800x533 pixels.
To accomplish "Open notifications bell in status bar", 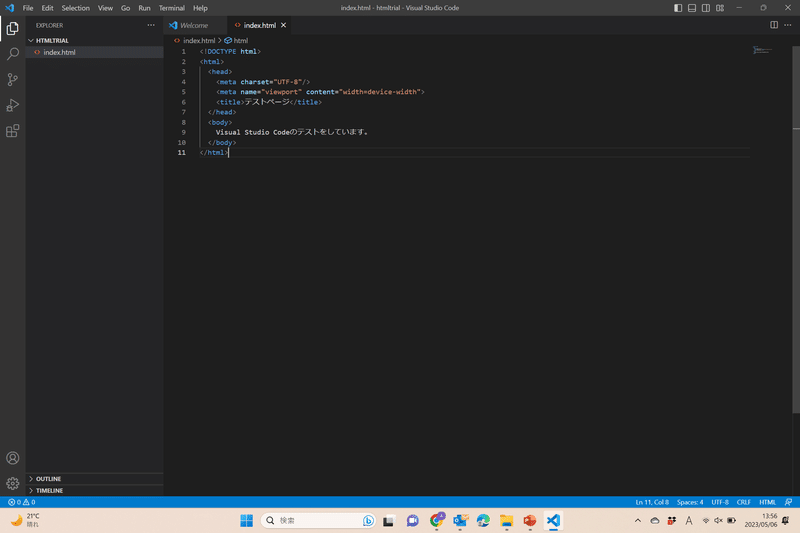I will [788, 502].
